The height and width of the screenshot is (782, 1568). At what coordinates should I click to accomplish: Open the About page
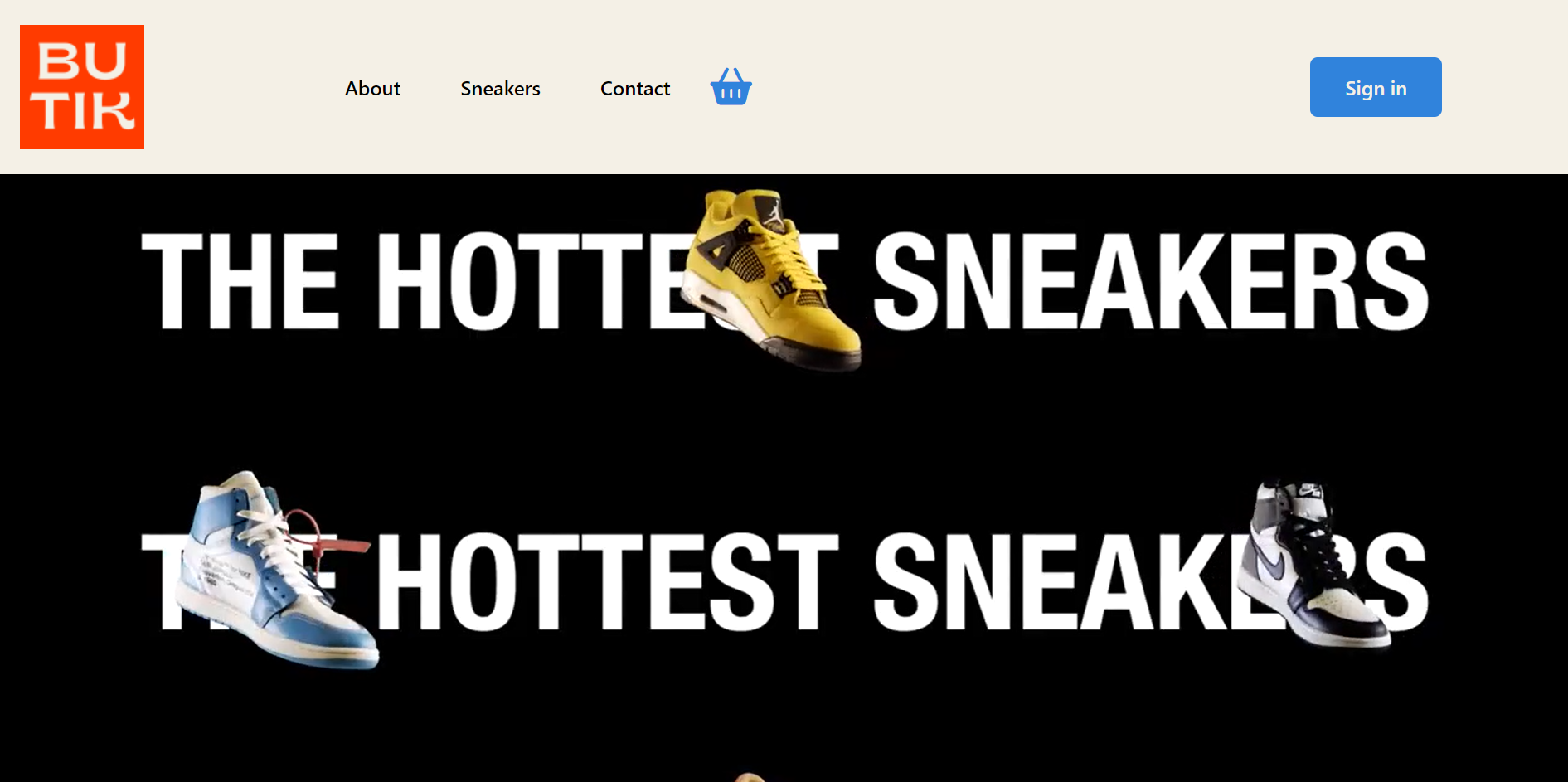(x=372, y=89)
